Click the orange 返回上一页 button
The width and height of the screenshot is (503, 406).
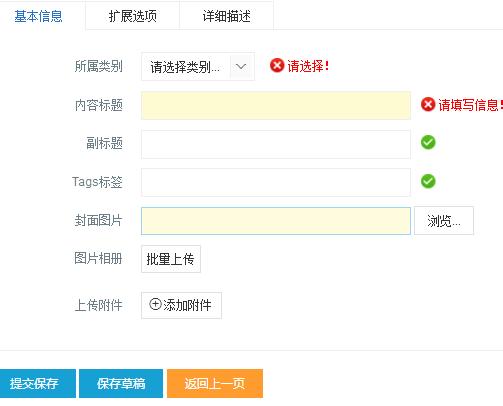coord(215,383)
